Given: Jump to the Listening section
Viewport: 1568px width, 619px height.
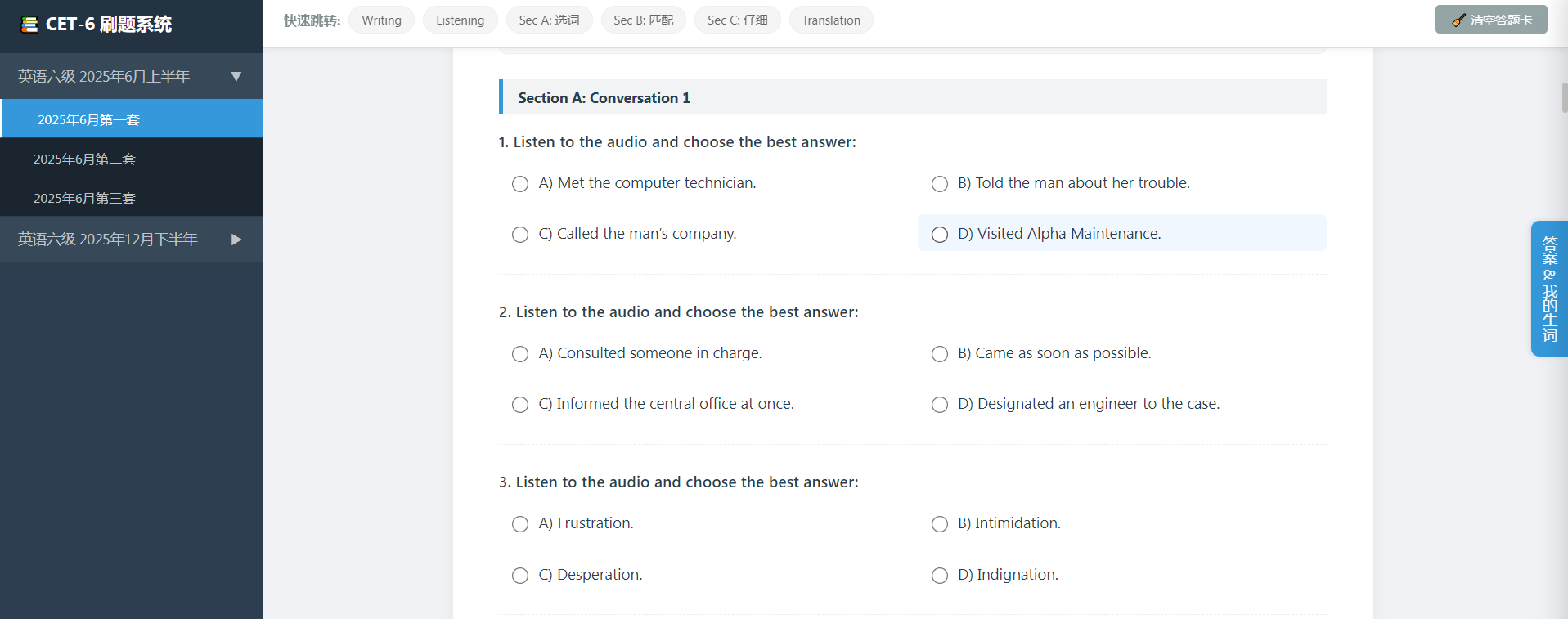Looking at the screenshot, I should [x=460, y=20].
